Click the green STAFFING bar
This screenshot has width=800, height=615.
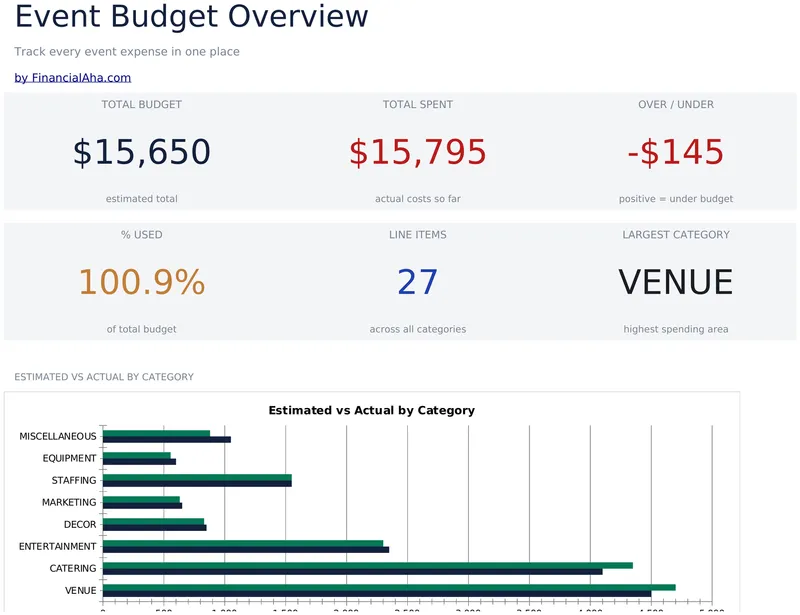coord(197,477)
